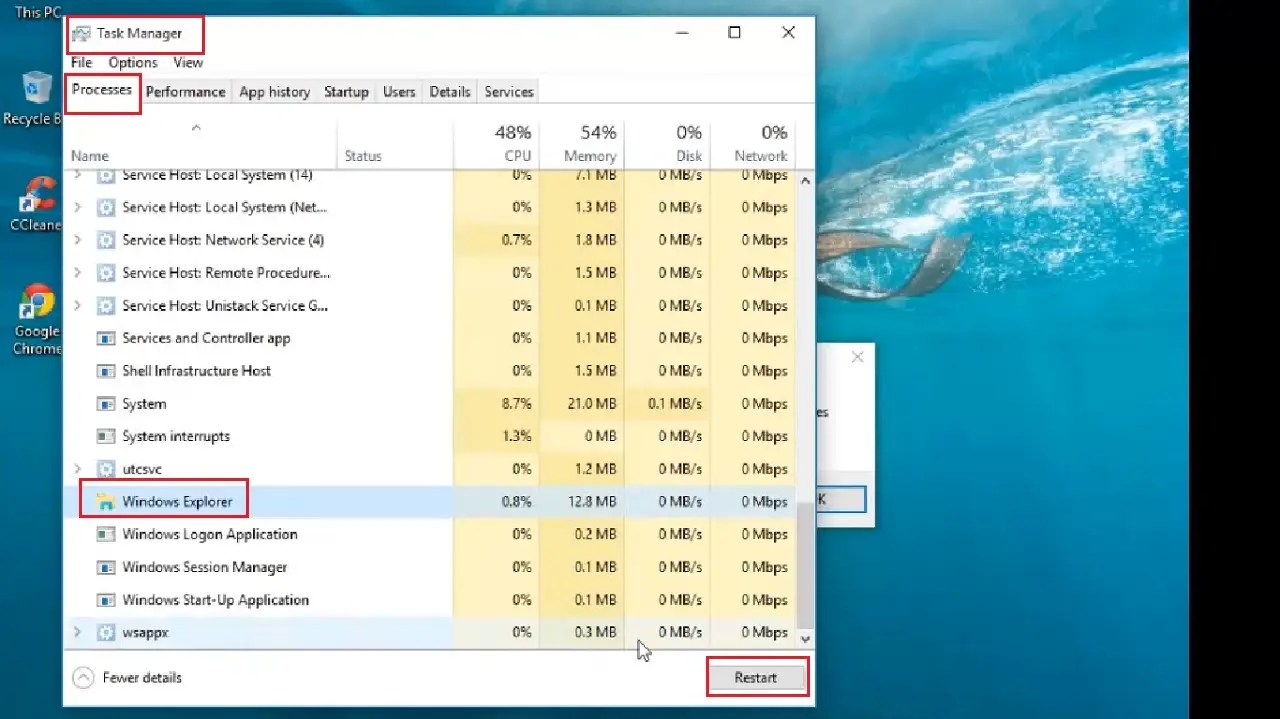Click the Shell Infrastructure Host icon
Screen dimensions: 1280x719
[107, 371]
